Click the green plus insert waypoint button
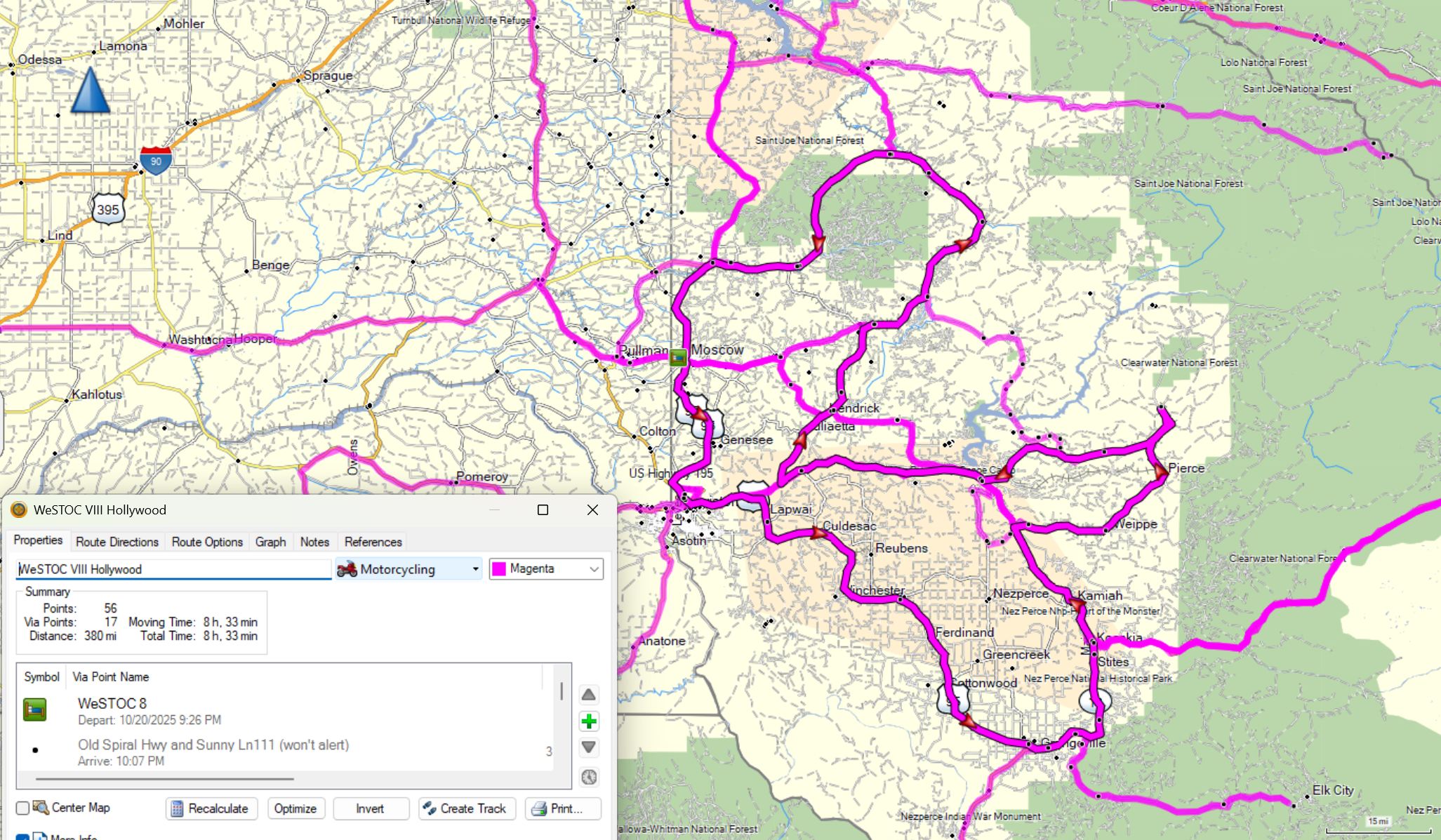The width and height of the screenshot is (1441, 840). pos(588,721)
